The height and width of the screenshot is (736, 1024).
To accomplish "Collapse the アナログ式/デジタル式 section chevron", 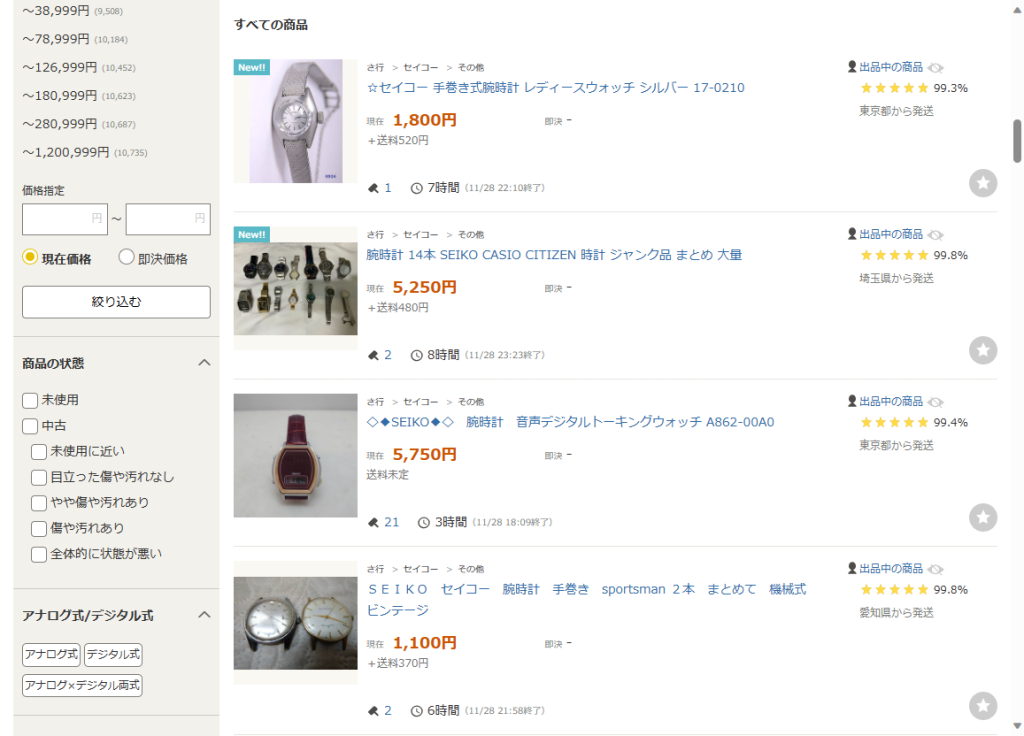I will coord(204,615).
